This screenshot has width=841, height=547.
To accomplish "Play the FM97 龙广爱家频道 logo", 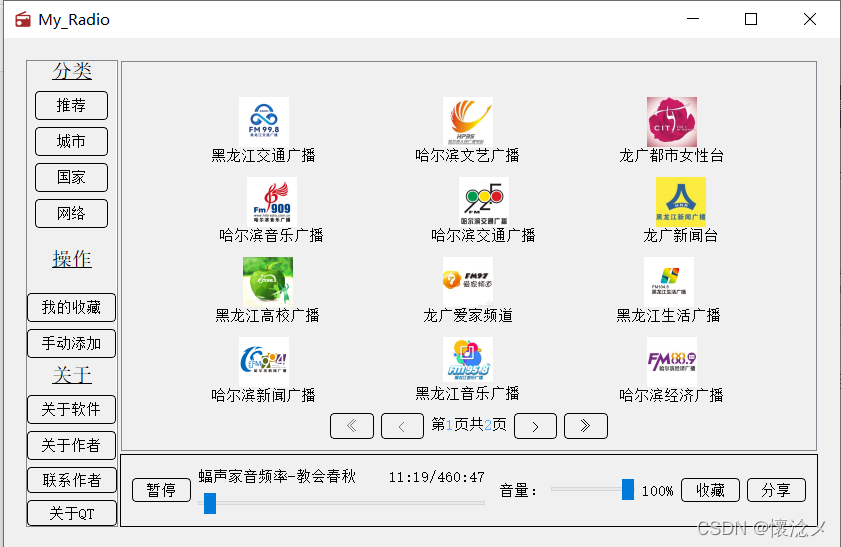I will (468, 282).
